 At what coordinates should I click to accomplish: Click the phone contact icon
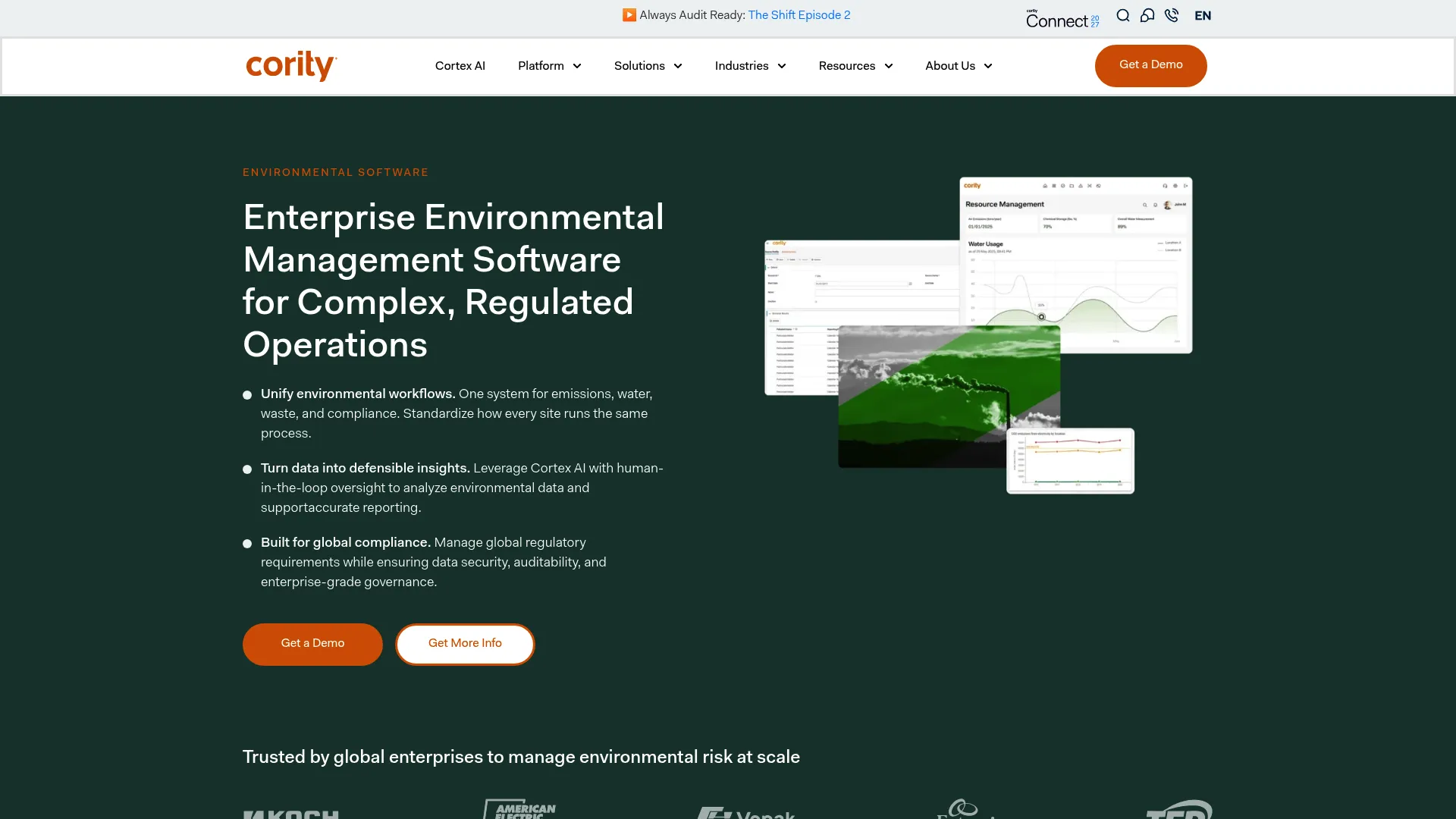1172,16
